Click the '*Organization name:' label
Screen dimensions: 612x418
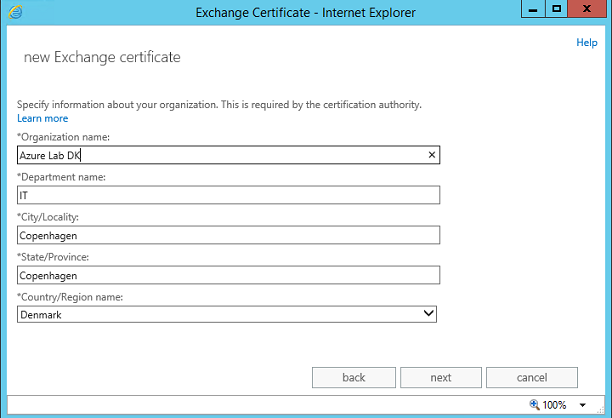(x=63, y=137)
